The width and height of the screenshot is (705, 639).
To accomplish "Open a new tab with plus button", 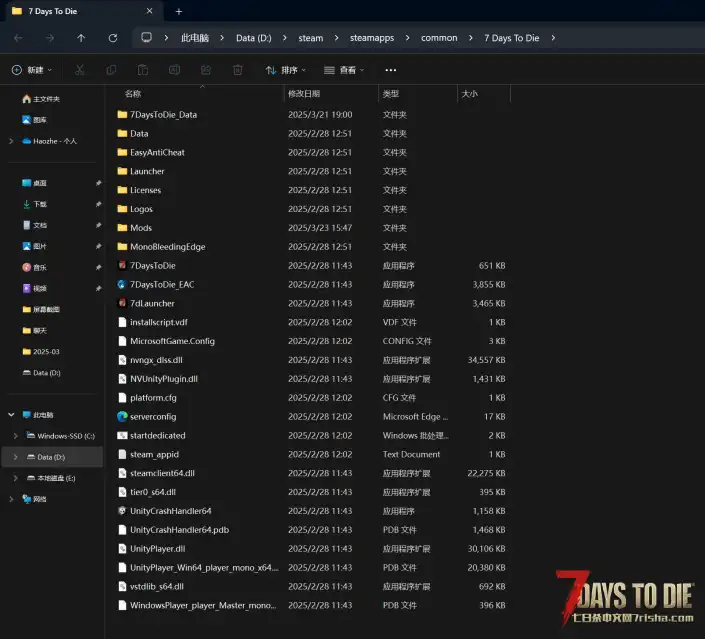I will 179,12.
